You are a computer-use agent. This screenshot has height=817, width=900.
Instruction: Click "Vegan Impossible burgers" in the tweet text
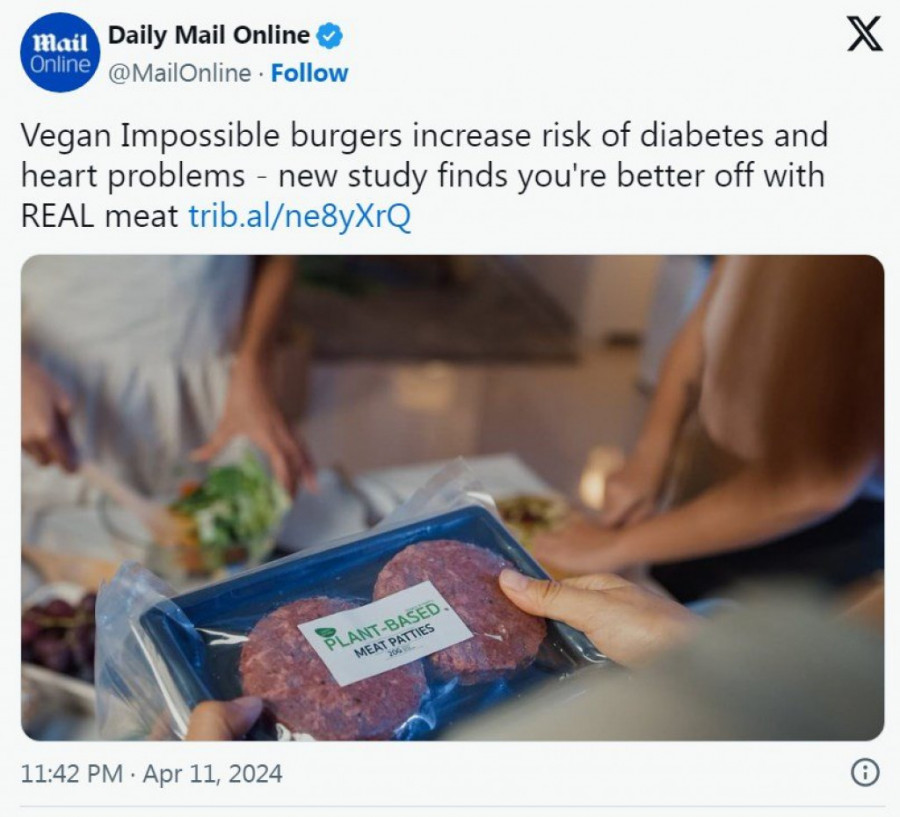[x=211, y=137]
